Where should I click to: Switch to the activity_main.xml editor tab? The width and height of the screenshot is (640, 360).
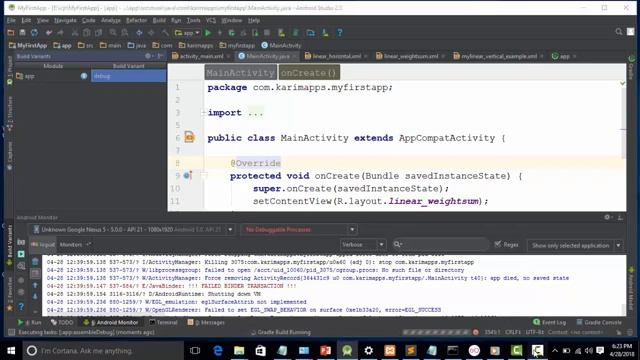(201, 56)
